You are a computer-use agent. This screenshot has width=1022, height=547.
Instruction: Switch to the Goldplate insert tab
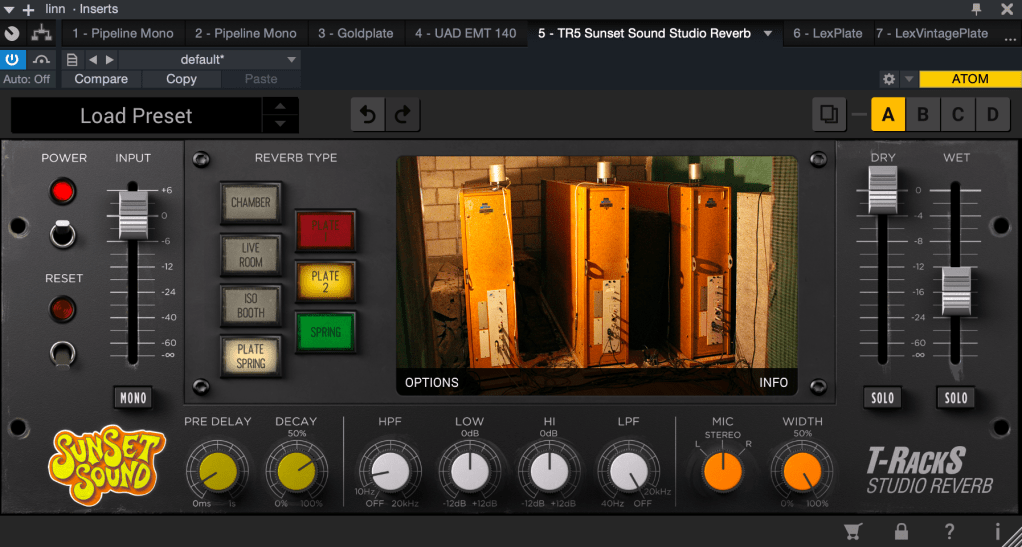pyautogui.click(x=355, y=33)
